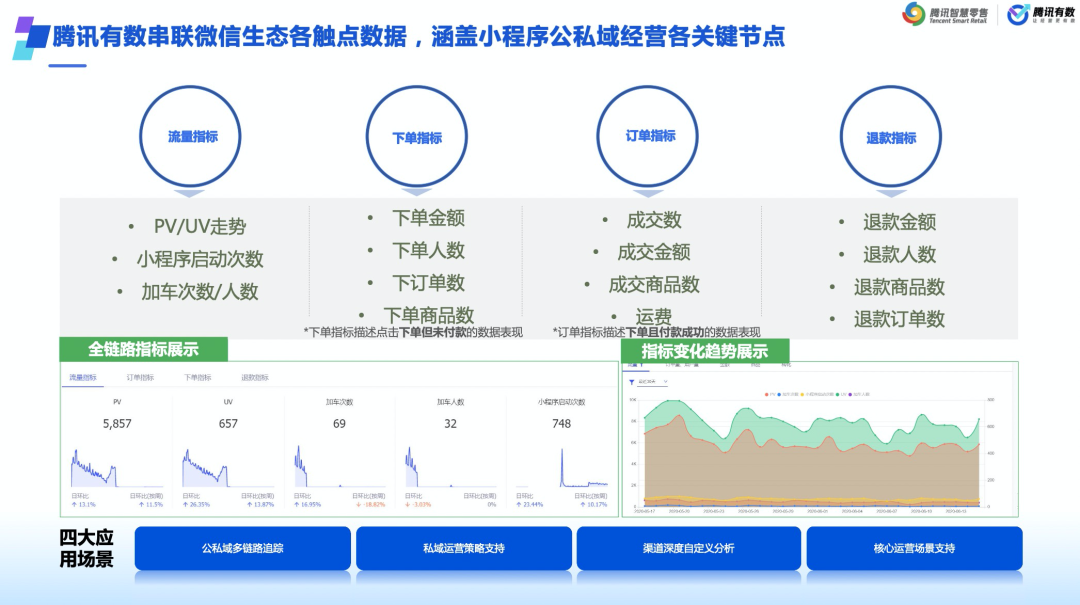Click the 下单且付款成功 footnote text

[x=665, y=332]
